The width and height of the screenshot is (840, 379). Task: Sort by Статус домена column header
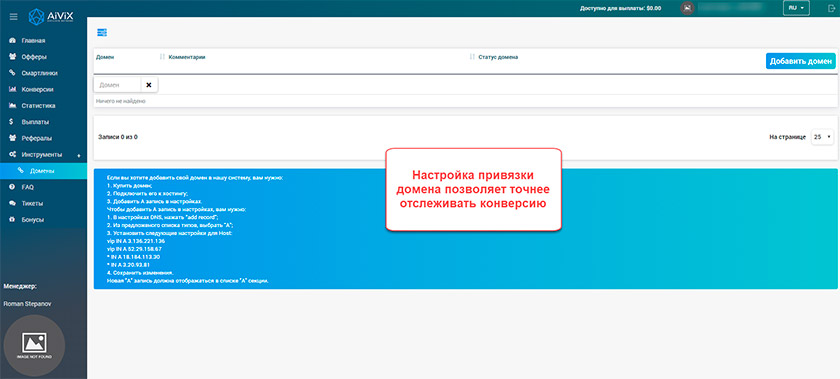click(498, 57)
